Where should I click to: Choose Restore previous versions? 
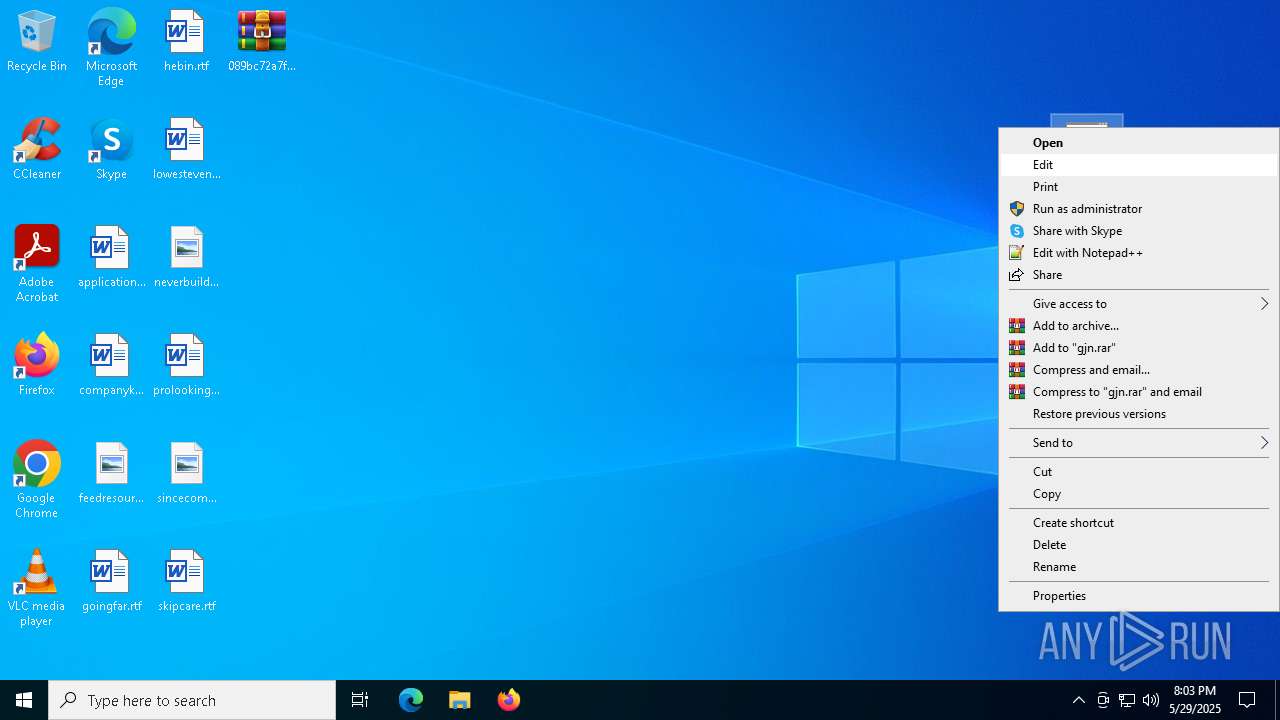tap(1139, 414)
